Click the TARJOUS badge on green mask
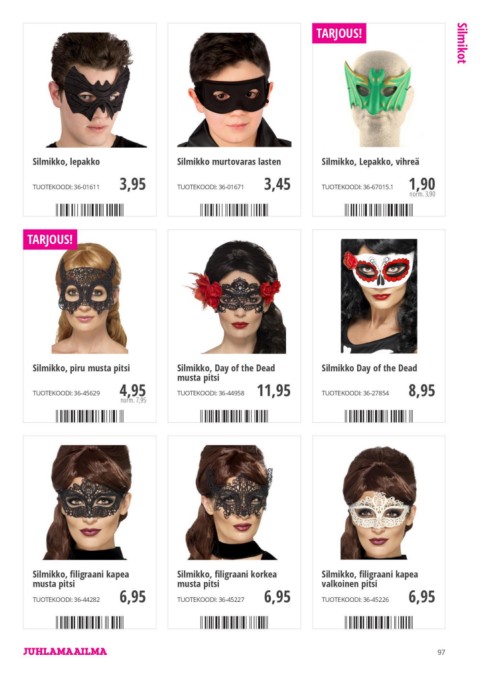The image size is (480, 679). 339,33
